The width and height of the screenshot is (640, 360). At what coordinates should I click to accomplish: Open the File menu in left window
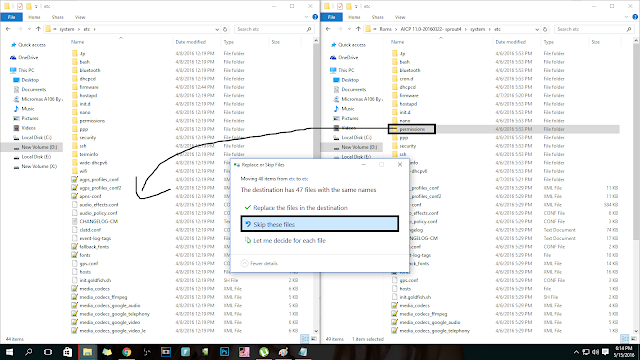point(11,17)
